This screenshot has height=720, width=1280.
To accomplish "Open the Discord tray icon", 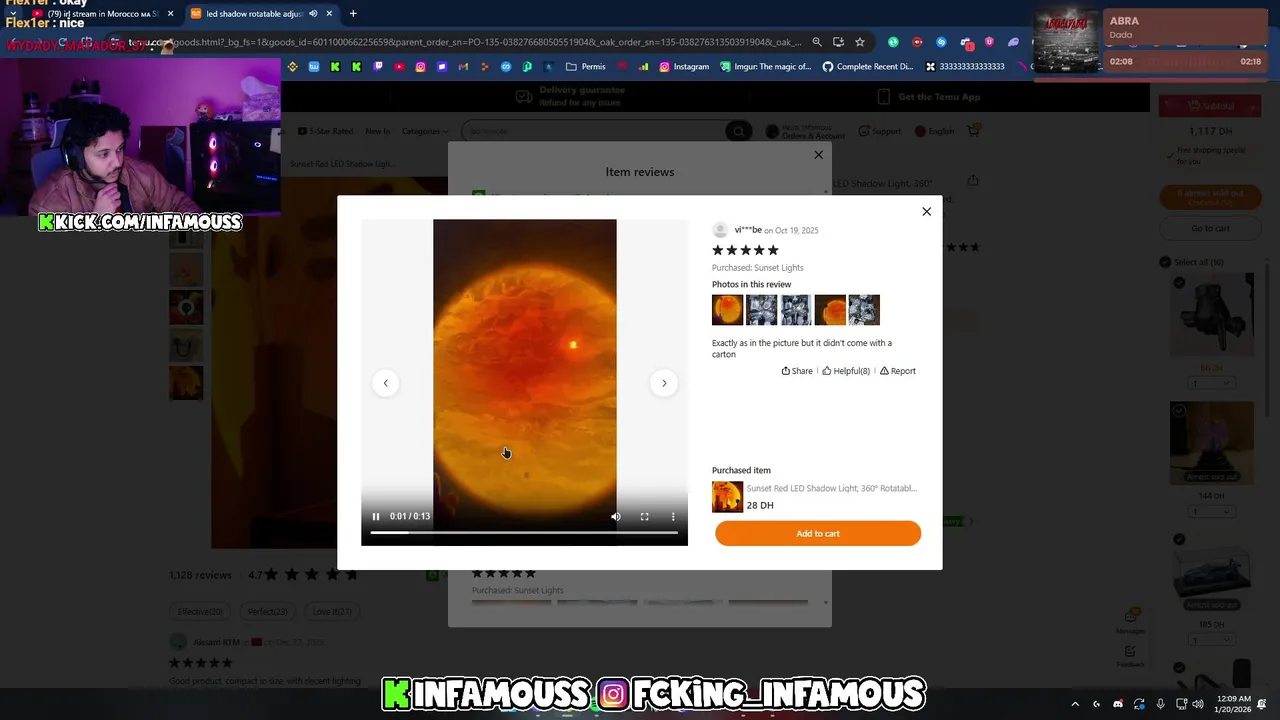I will (x=1117, y=704).
